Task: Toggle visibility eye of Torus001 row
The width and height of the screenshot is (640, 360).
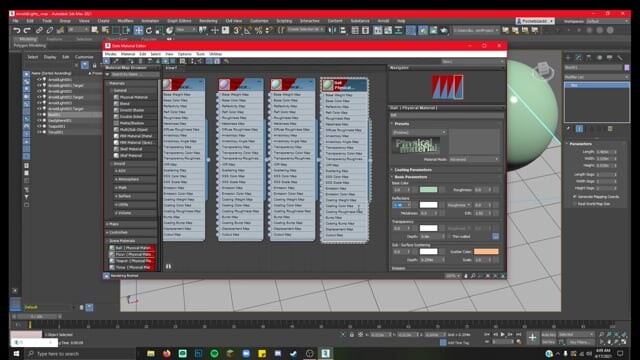Action: pyautogui.click(x=39, y=132)
